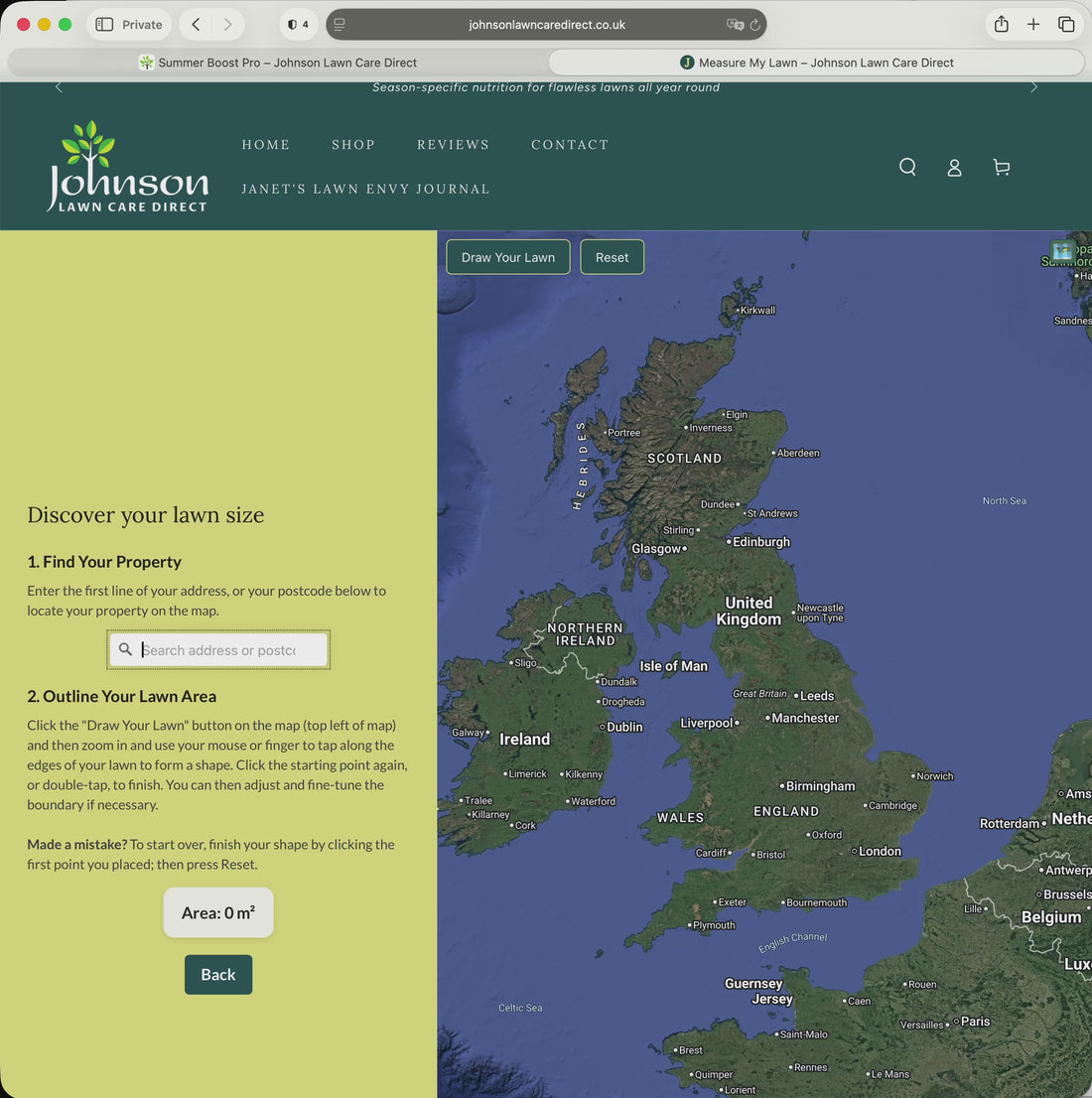This screenshot has height=1098, width=1092.
Task: Click the Back button
Action: click(x=218, y=974)
